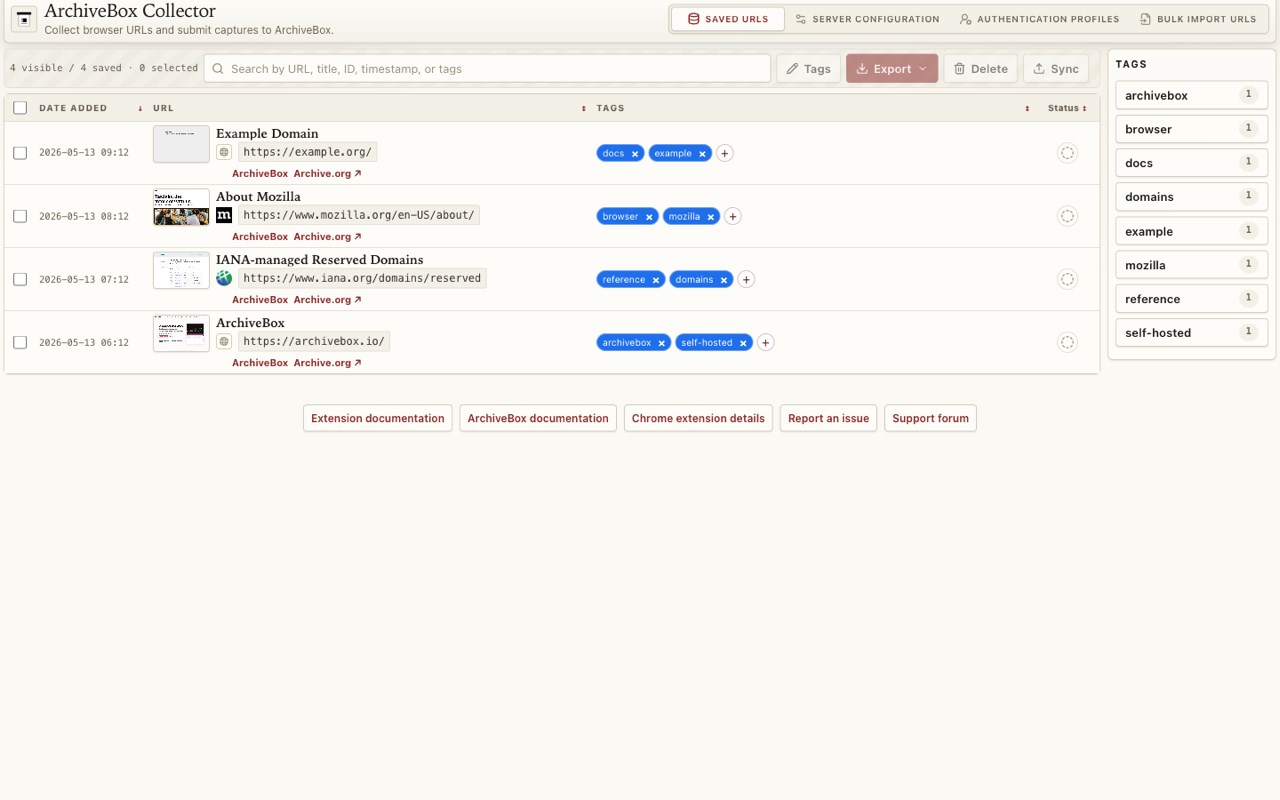Tick the IANA-managed Reserved Domains checkbox
This screenshot has height=800, width=1280.
[x=20, y=279]
